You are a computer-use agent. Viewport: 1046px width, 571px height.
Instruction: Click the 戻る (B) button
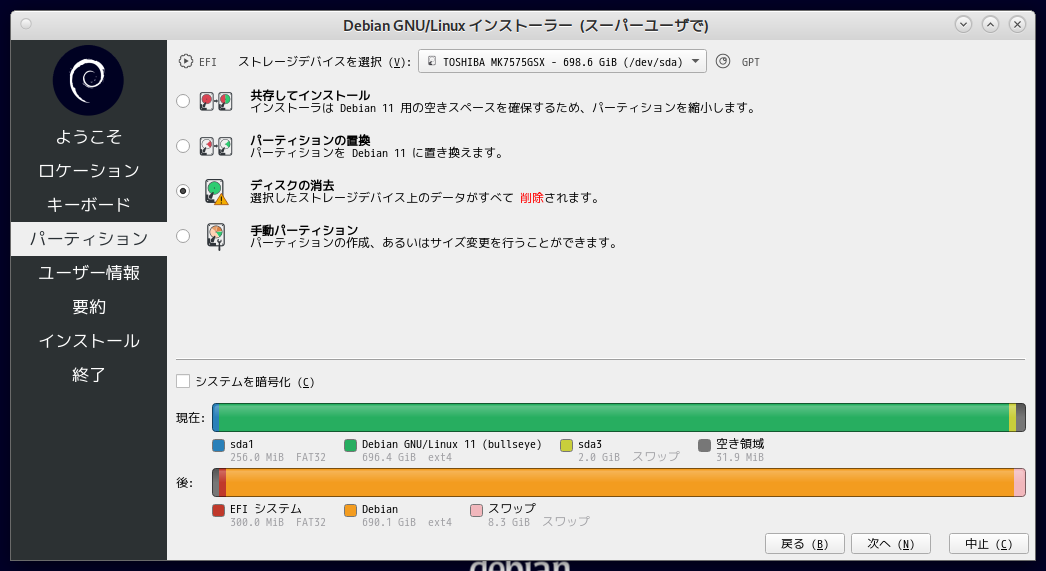pos(805,544)
